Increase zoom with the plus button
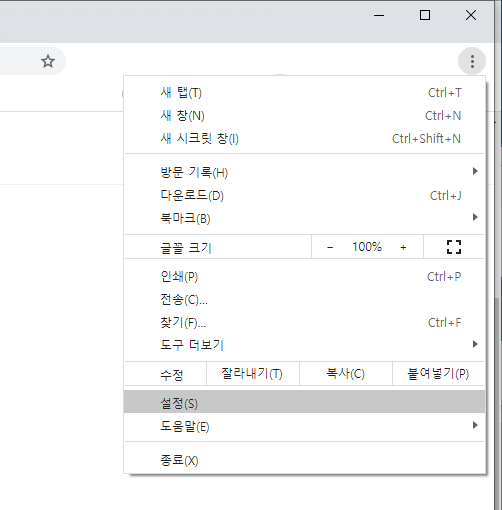 [x=403, y=247]
